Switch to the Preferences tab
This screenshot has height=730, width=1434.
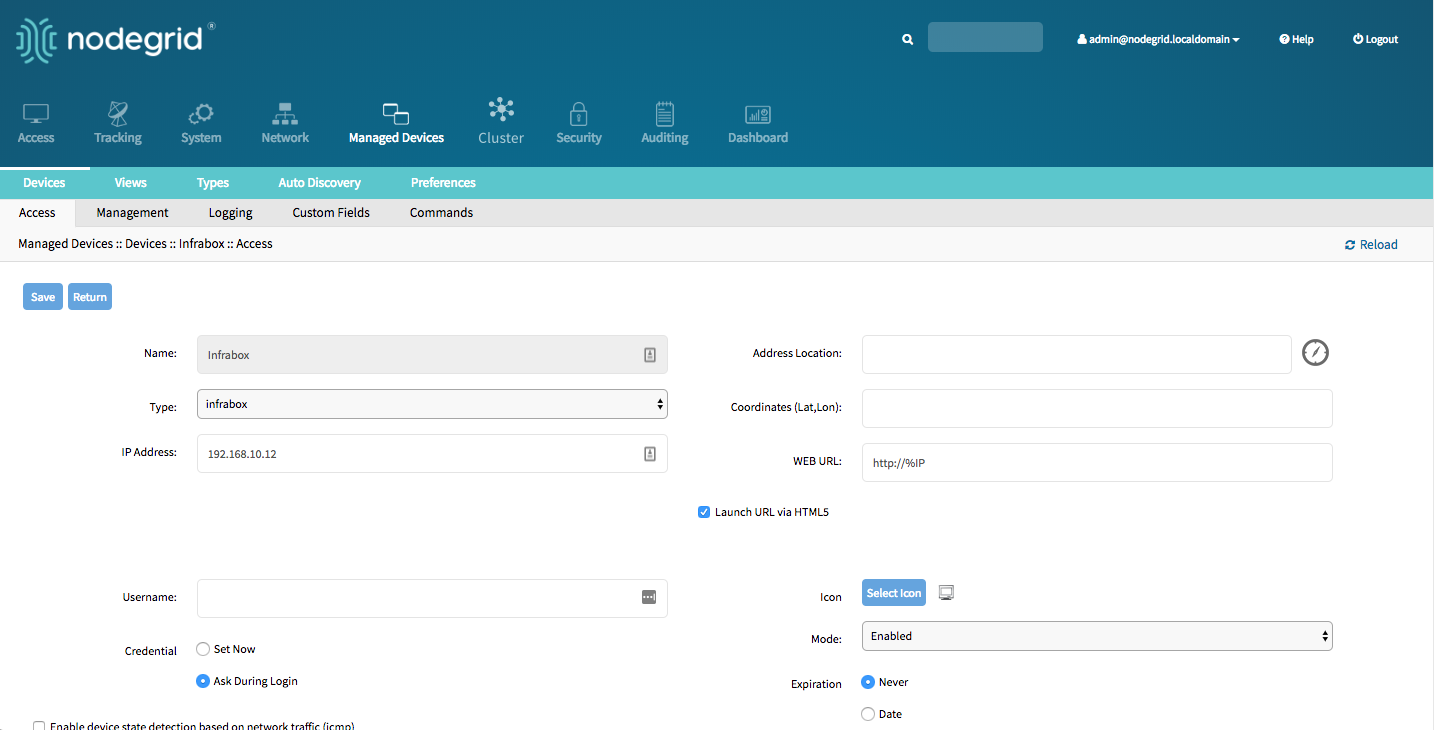point(443,183)
